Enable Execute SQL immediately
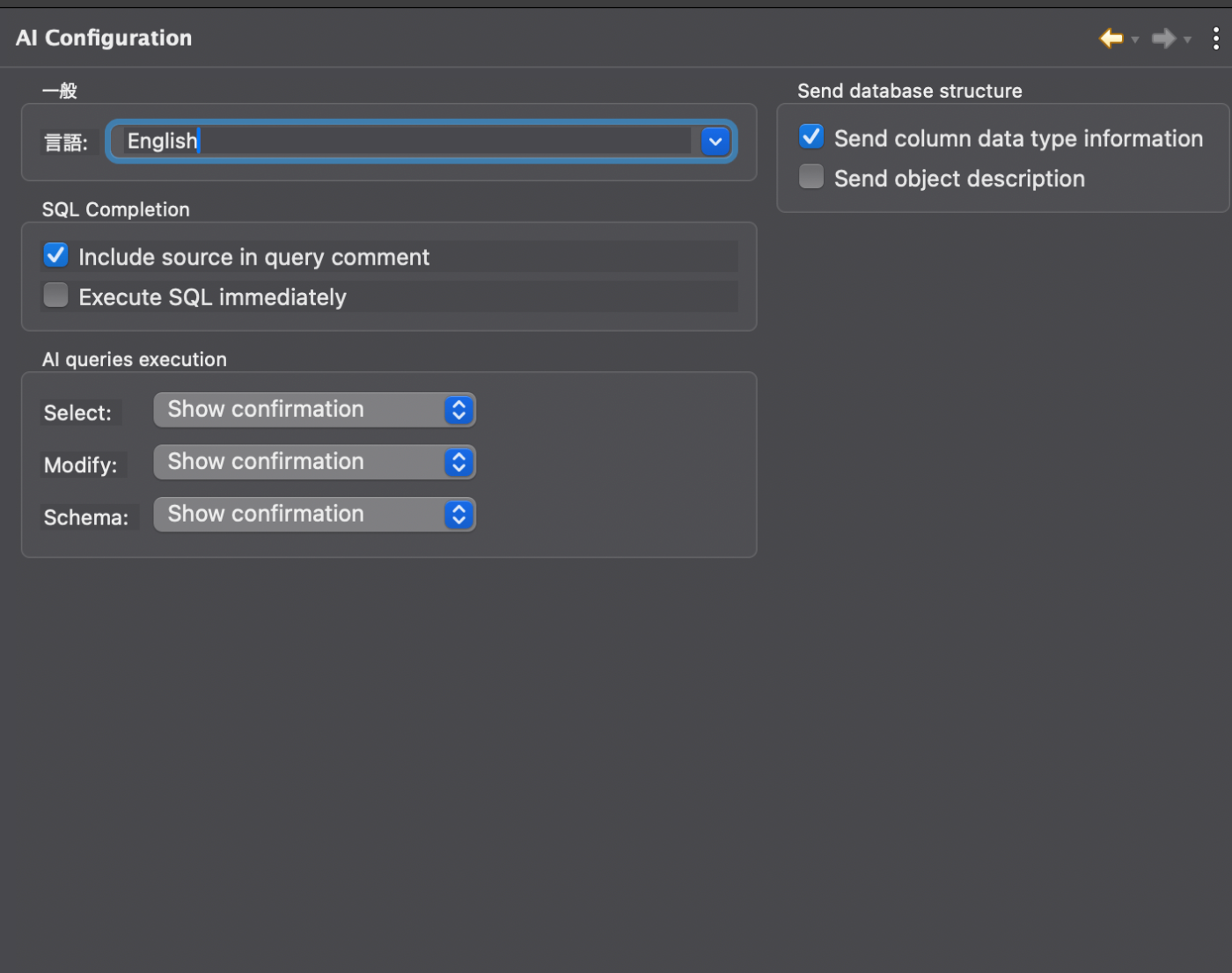Image resolution: width=1232 pixels, height=973 pixels. pos(56,296)
